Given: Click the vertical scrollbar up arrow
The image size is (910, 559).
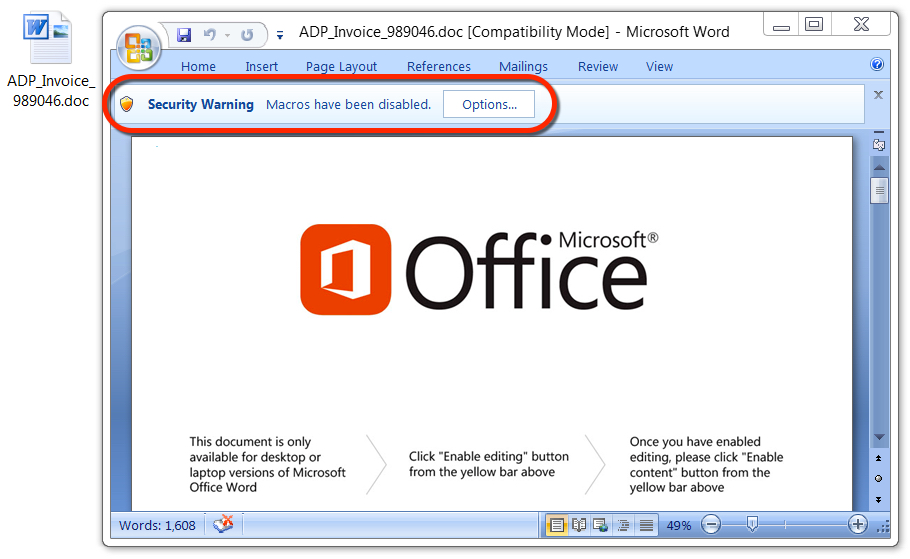Looking at the screenshot, I should (879, 167).
